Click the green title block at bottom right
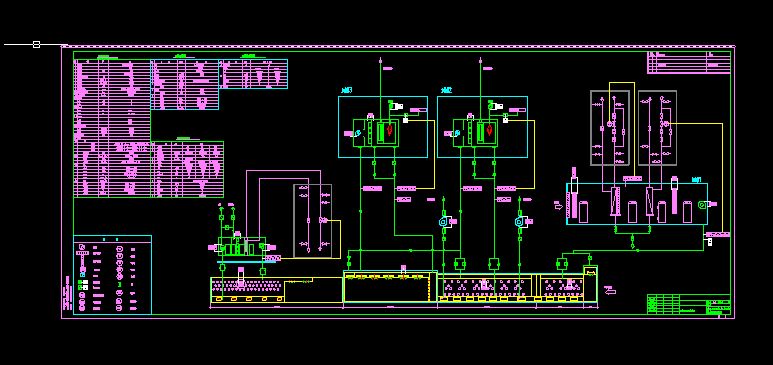This screenshot has width=773, height=365. 688,304
